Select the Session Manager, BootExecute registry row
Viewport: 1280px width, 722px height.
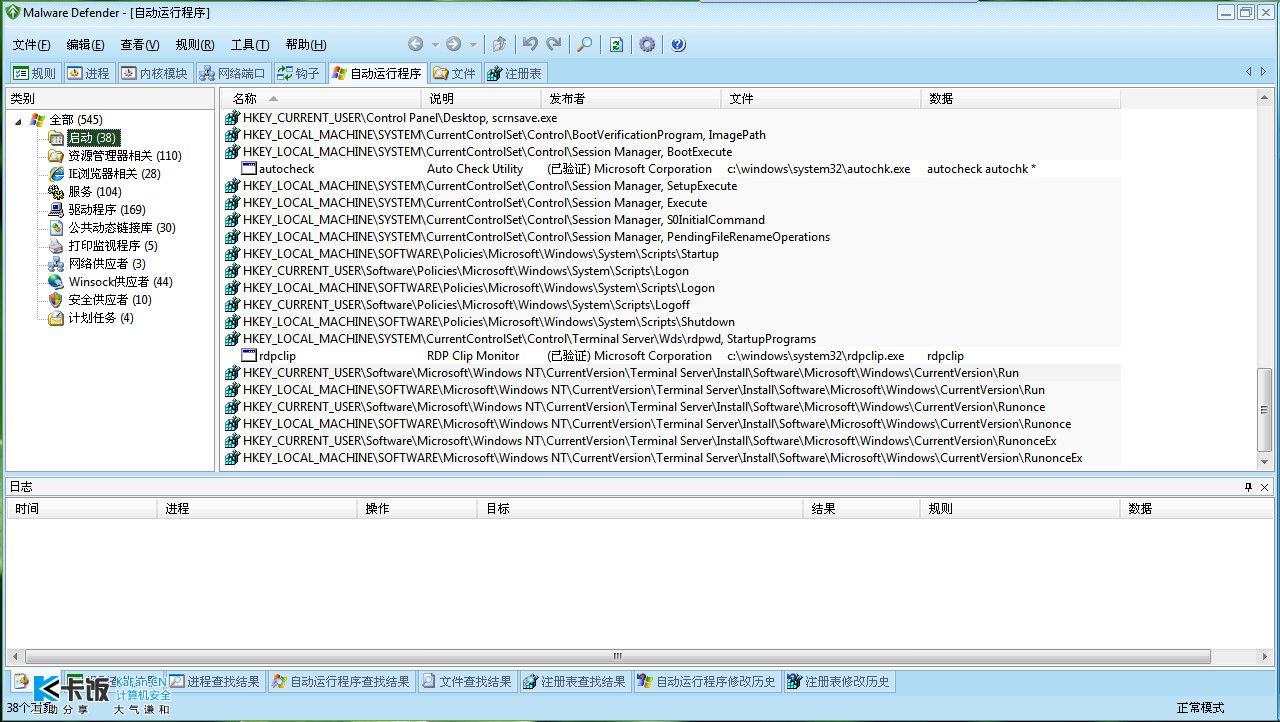pyautogui.click(x=672, y=152)
